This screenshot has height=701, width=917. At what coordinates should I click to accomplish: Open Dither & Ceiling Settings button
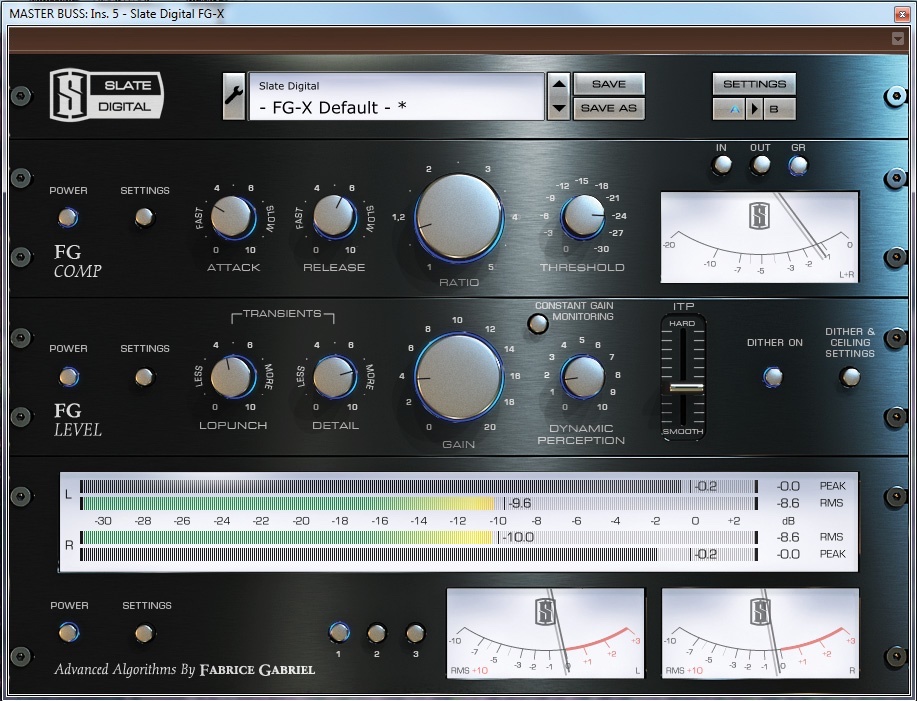[850, 377]
